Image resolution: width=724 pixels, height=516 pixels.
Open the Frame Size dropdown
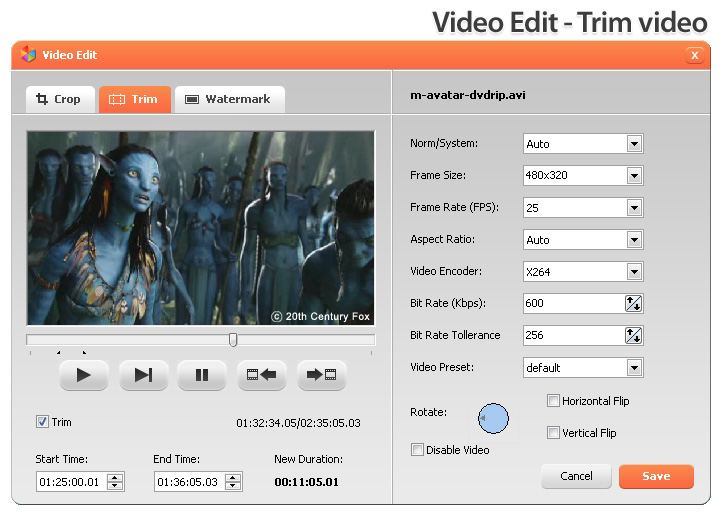click(633, 176)
